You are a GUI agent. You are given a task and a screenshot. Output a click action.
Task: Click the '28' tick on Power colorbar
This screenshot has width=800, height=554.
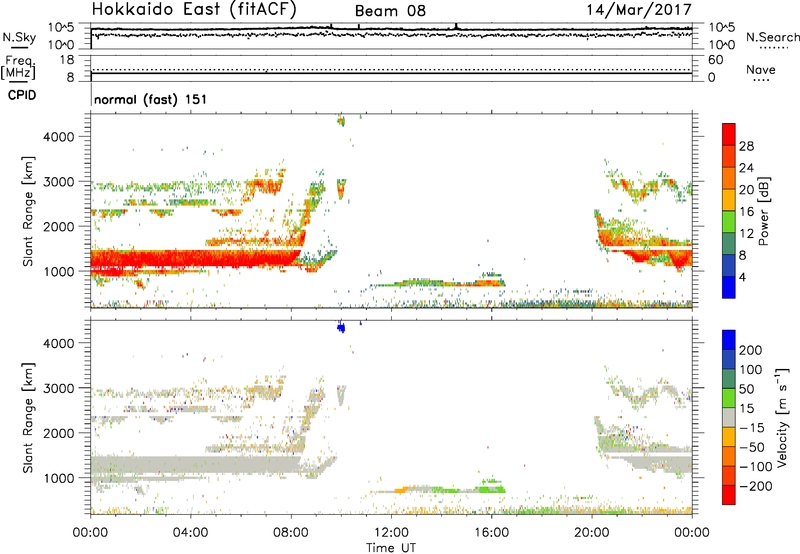(746, 146)
